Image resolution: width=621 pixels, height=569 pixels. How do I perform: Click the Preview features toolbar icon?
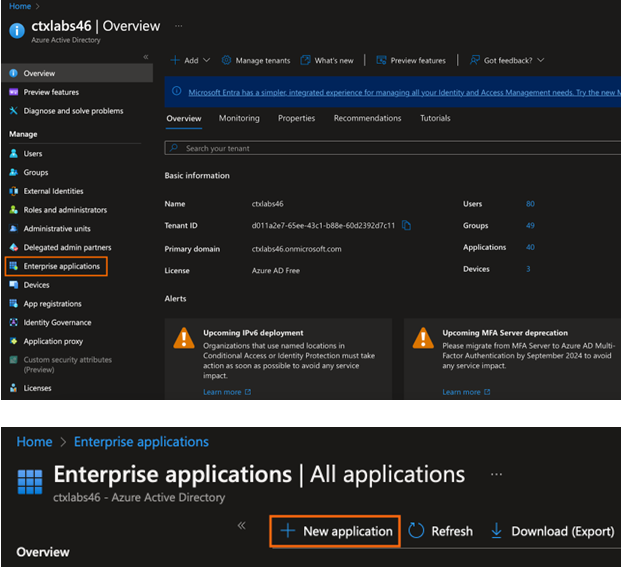[381, 60]
